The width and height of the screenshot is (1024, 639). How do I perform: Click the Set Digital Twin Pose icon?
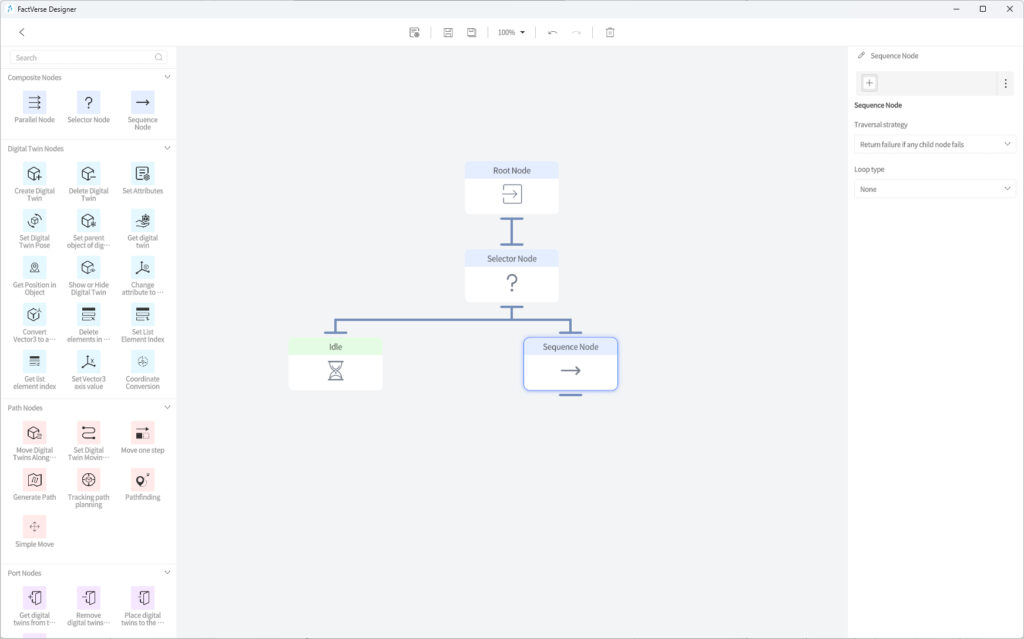coord(35,221)
